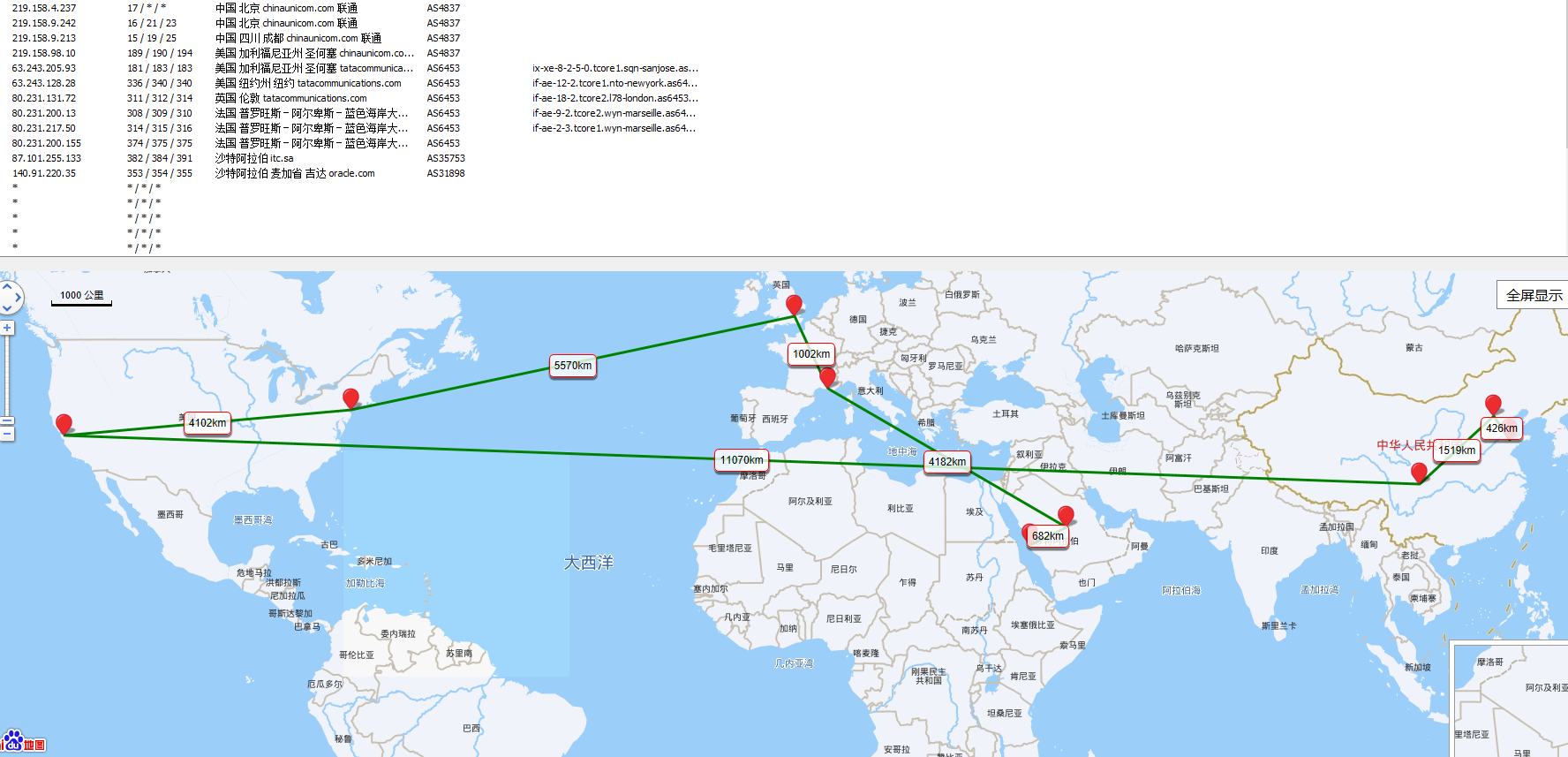1568x757 pixels.
Task: Click the if-ae-9-2 wyn-marseille hostname cell
Action: pyautogui.click(x=614, y=113)
